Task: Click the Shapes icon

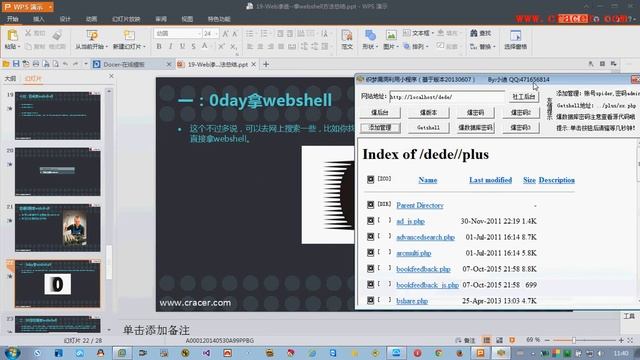Action: [x=370, y=35]
